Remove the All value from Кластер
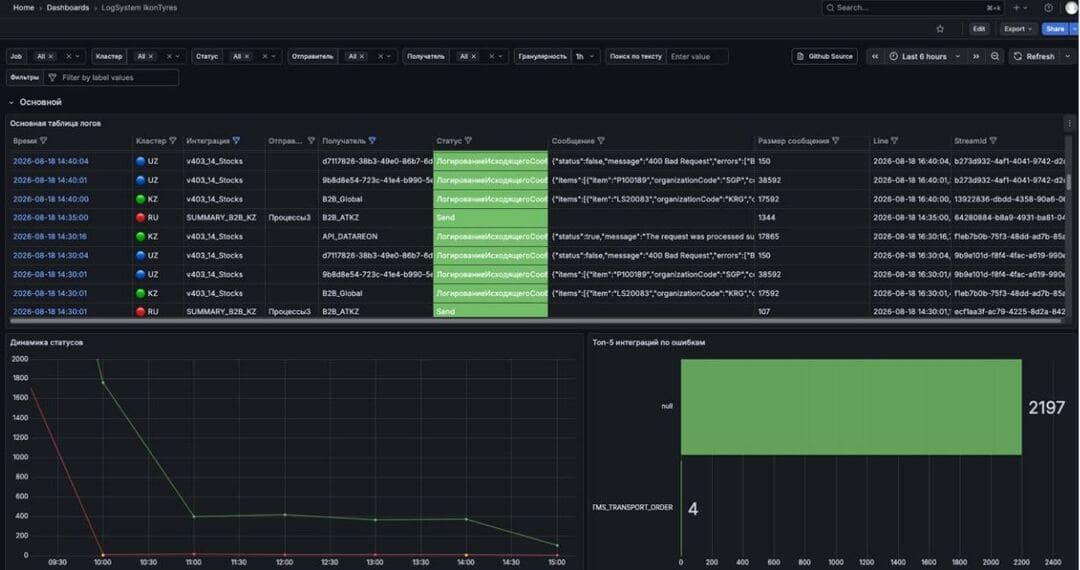This screenshot has width=1080, height=570. (x=151, y=56)
